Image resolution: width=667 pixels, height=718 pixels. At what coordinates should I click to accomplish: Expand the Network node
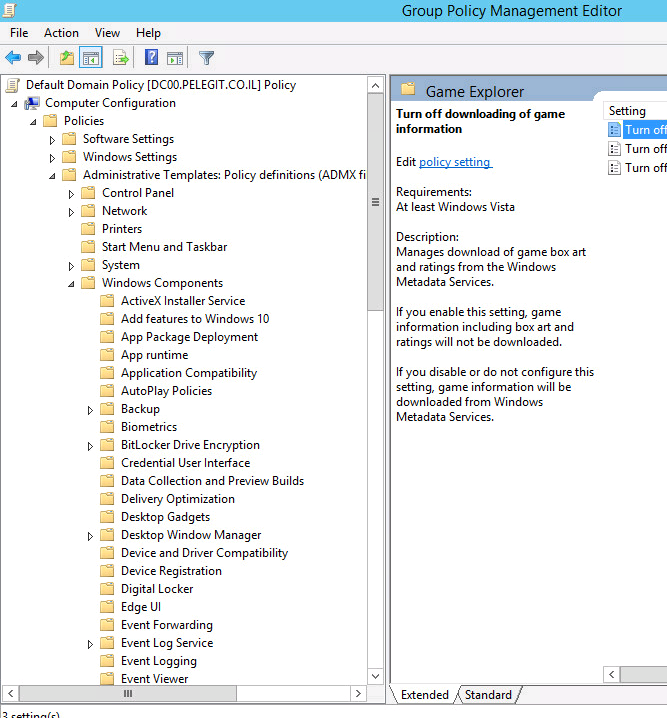tap(71, 212)
